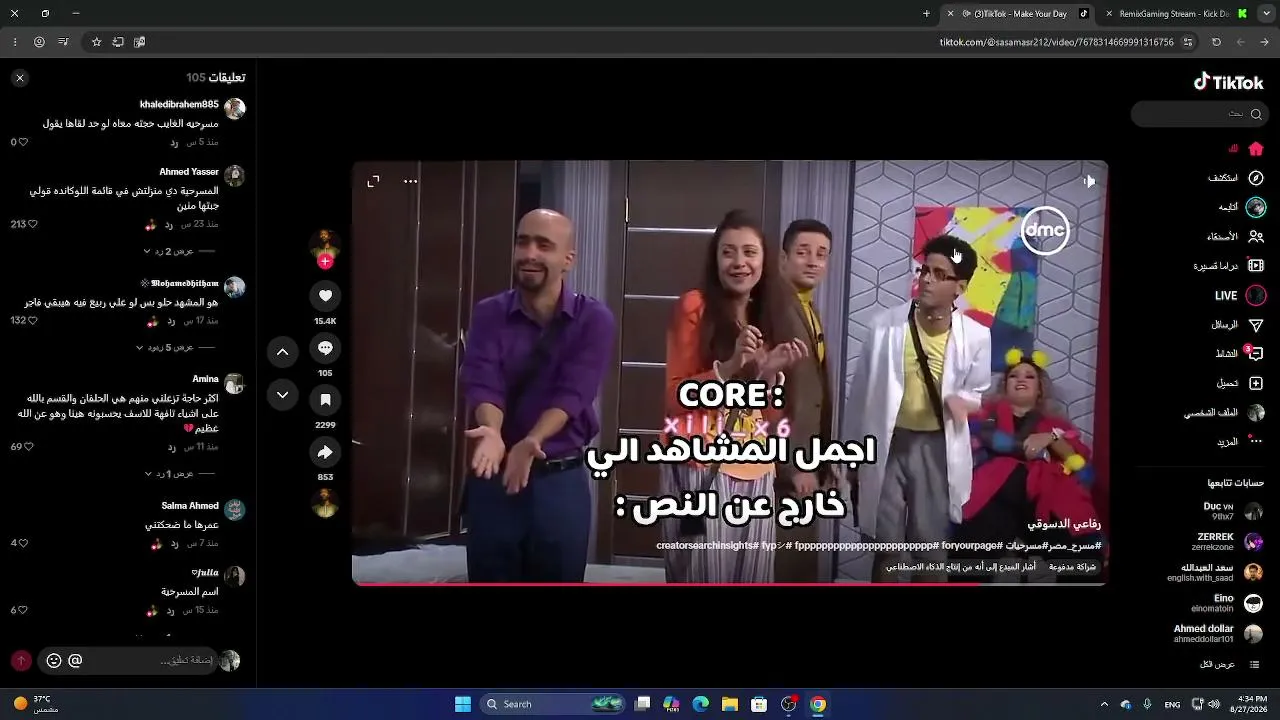Save the video with the bookmark button
Image resolution: width=1280 pixels, height=720 pixels.
[325, 400]
